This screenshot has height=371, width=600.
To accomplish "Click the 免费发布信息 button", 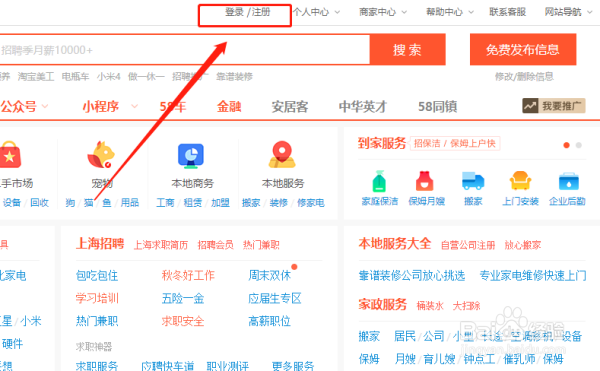I will pos(523,49).
